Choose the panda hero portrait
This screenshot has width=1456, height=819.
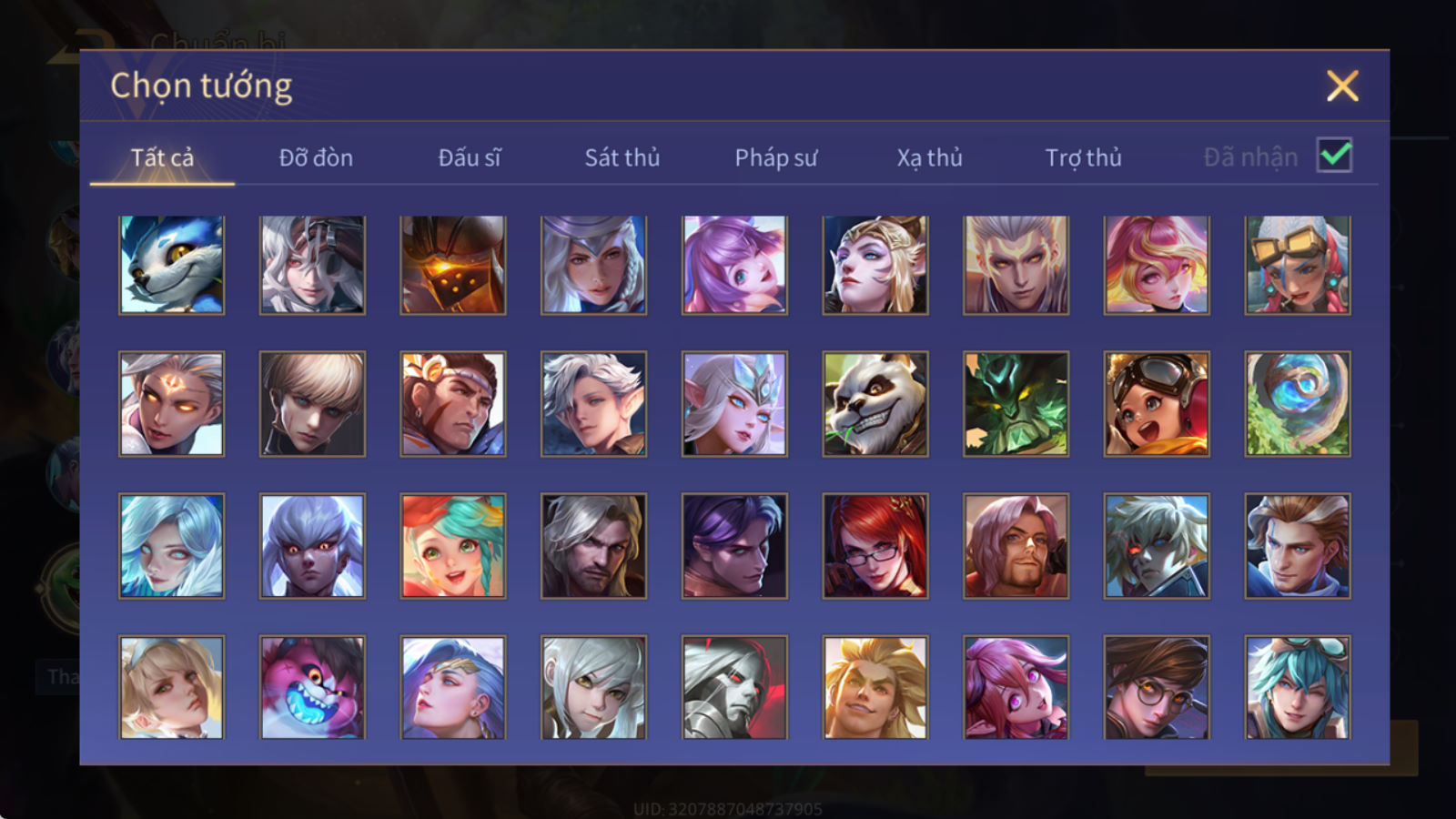click(x=875, y=404)
